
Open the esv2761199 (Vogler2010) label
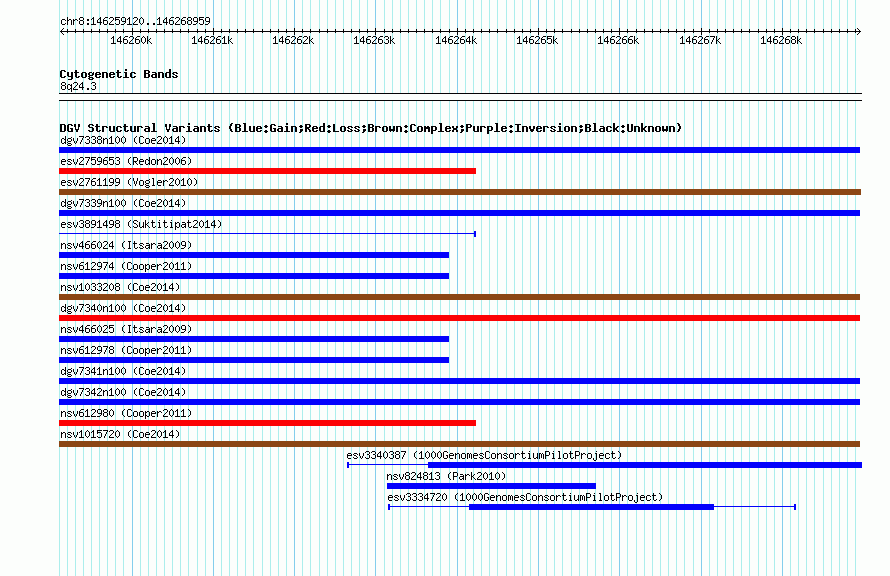129,182
